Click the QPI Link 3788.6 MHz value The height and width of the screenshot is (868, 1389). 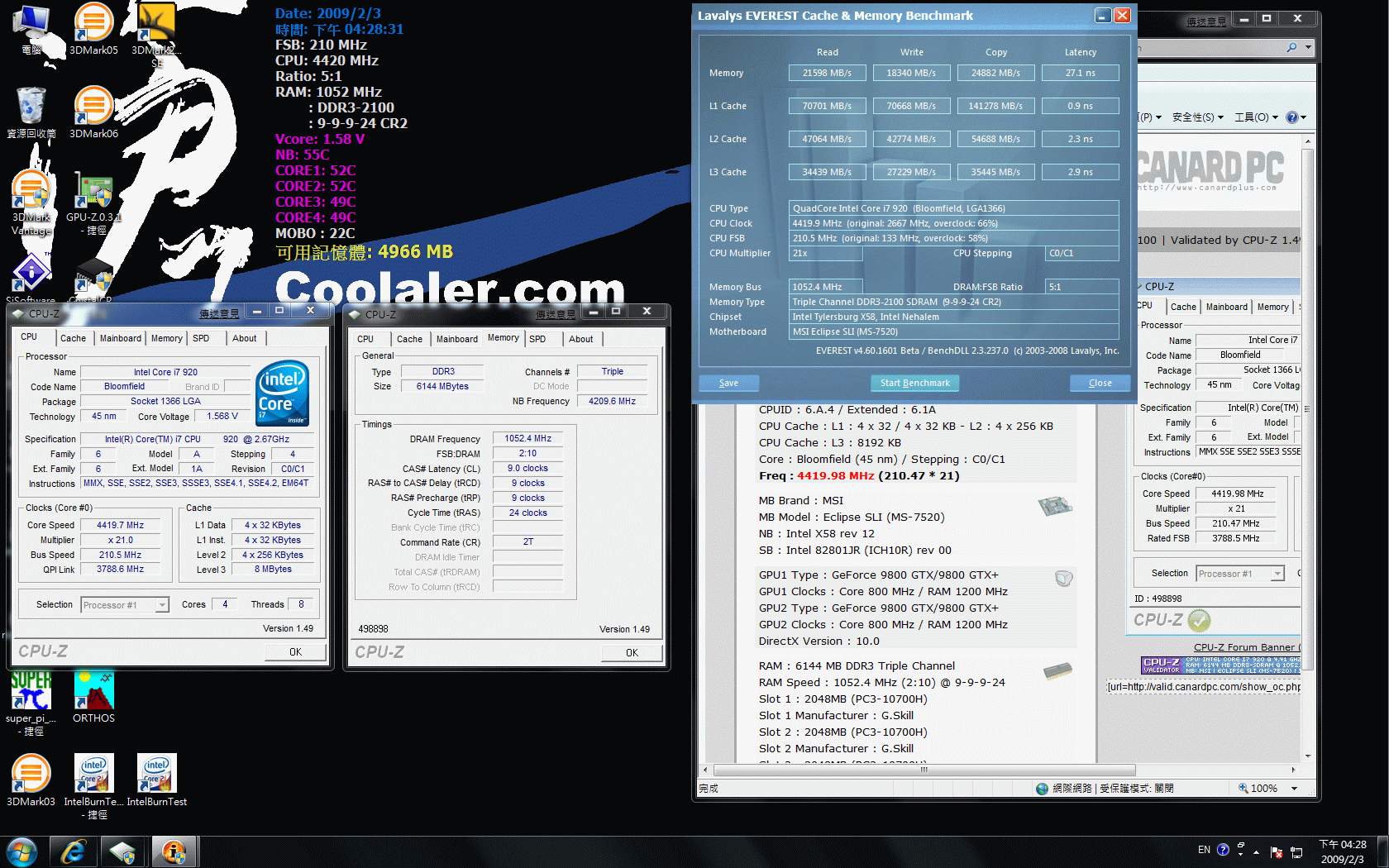tap(121, 570)
